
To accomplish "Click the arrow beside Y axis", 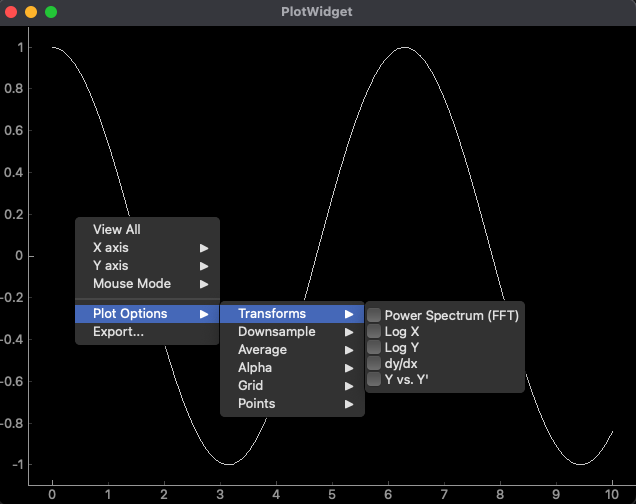I will [x=204, y=266].
